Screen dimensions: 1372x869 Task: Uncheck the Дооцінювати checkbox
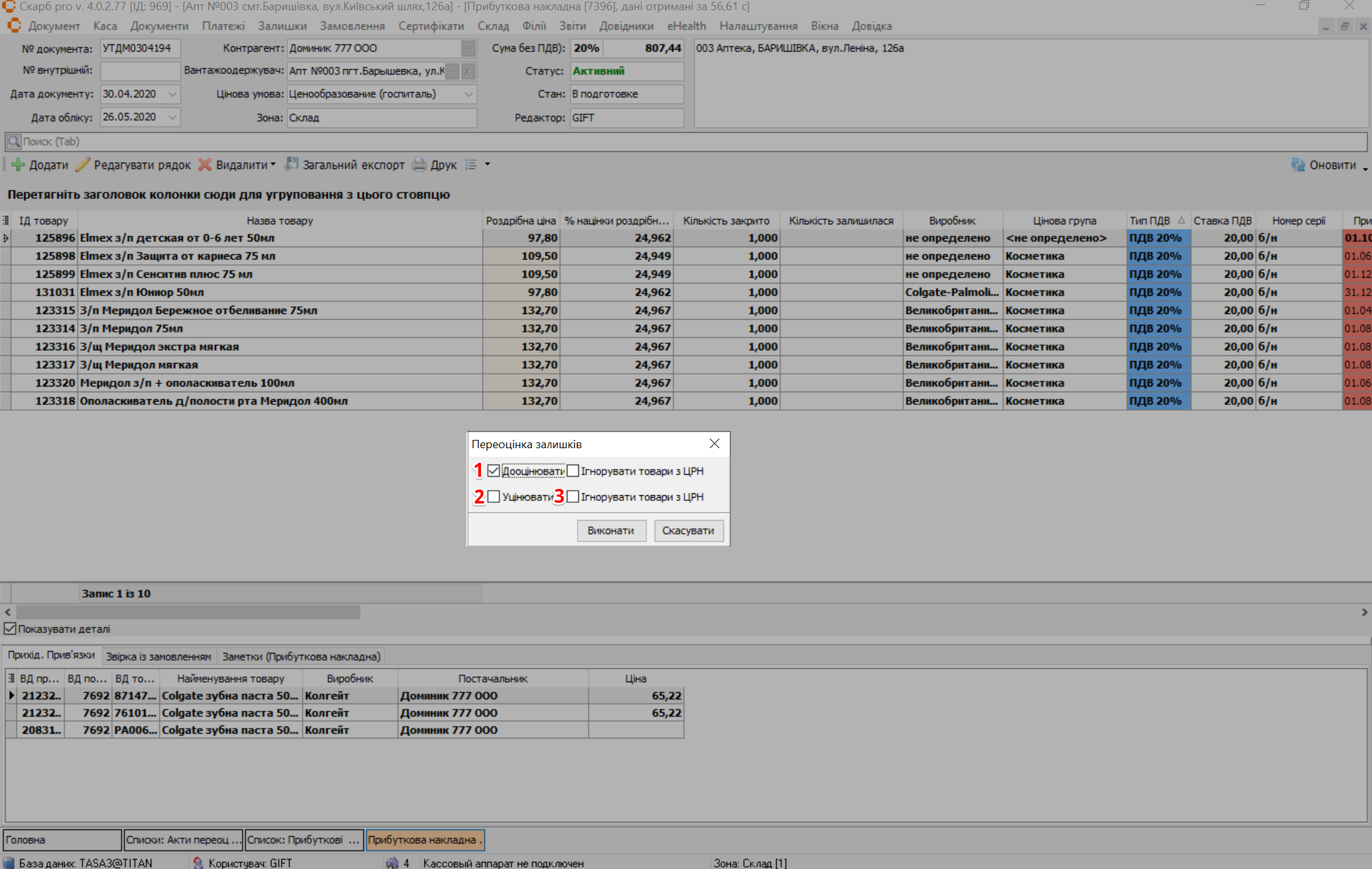point(494,471)
